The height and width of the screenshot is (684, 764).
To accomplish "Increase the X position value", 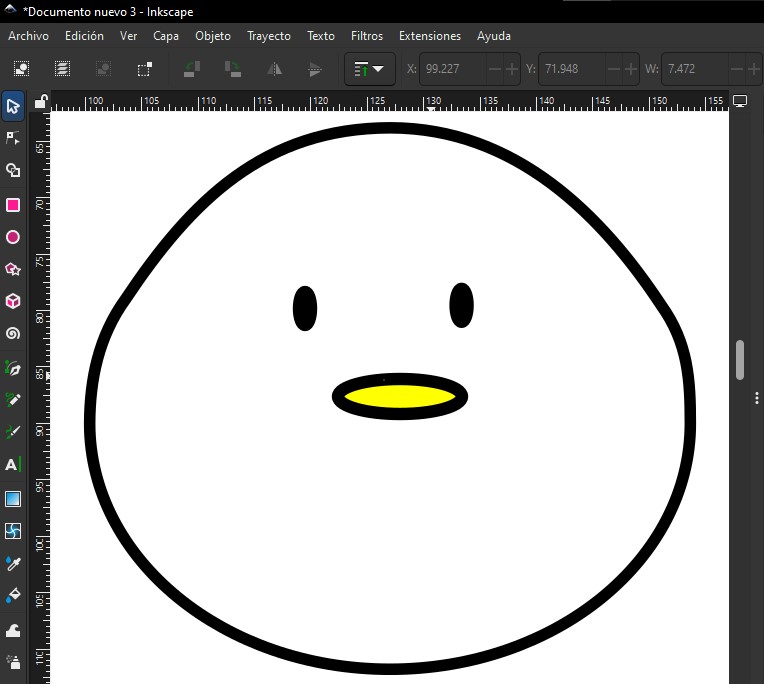I will click(512, 69).
